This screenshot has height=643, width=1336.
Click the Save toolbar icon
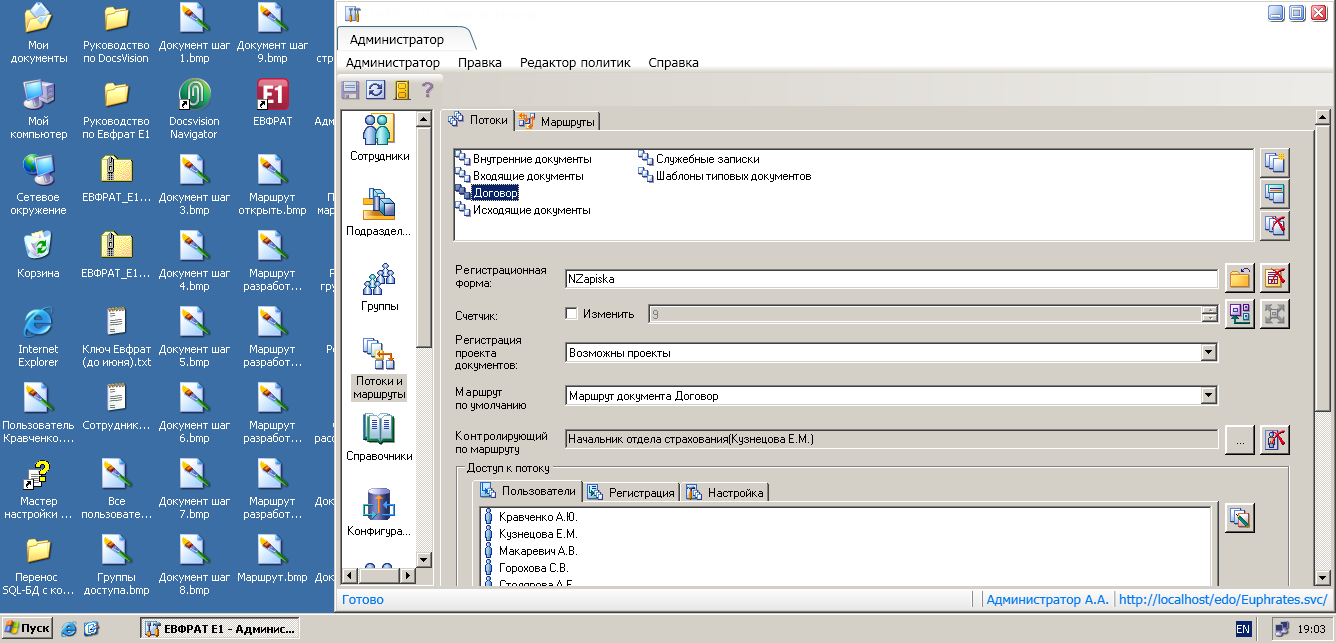click(350, 90)
